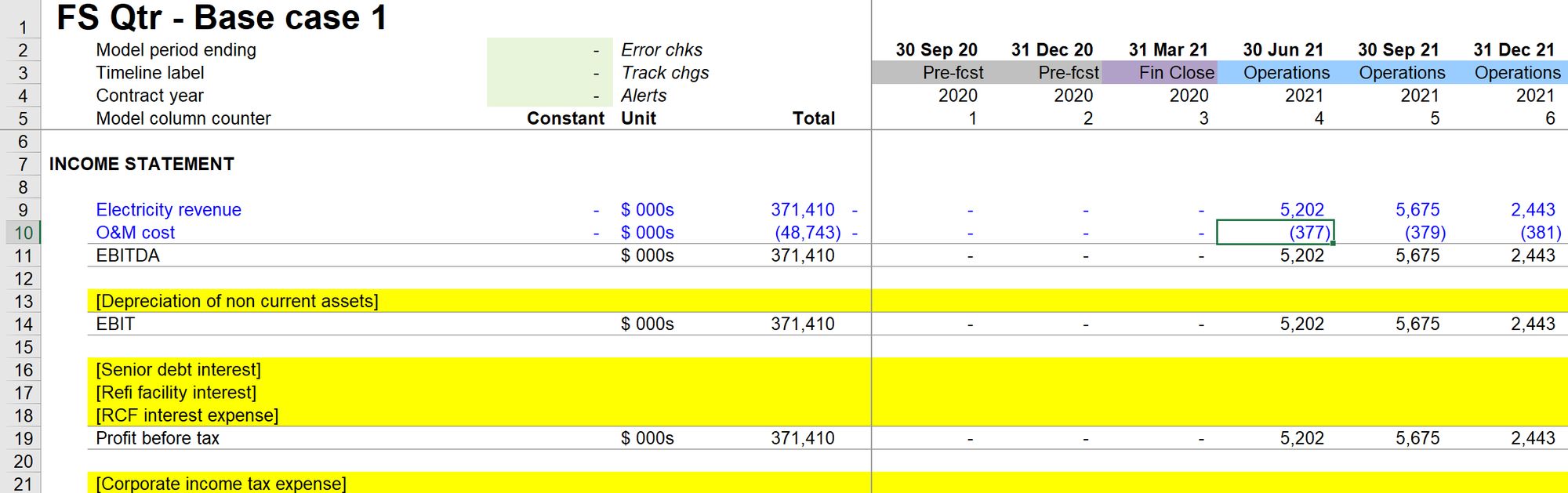Select the 'Profit before tax' label
This screenshot has height=493, width=1568.
(x=158, y=438)
